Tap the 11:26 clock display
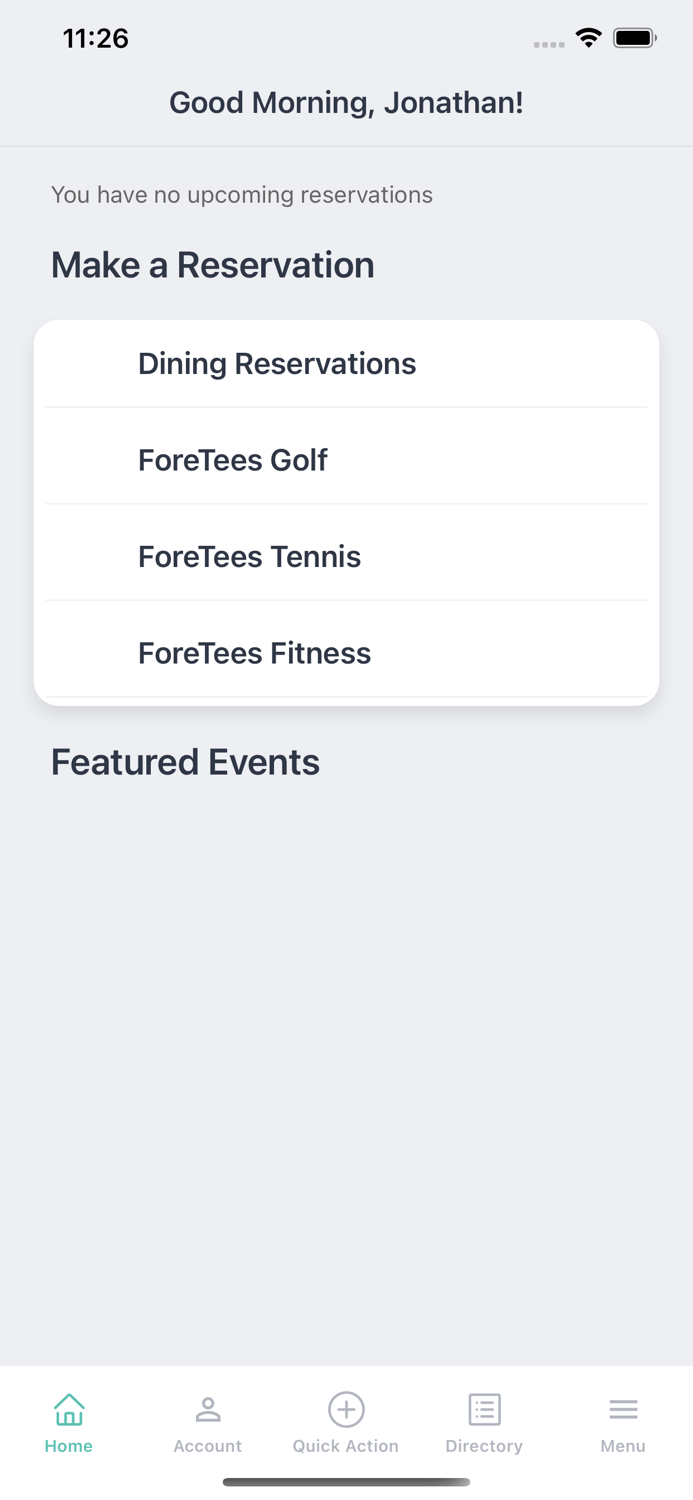The width and height of the screenshot is (693, 1500). [95, 38]
